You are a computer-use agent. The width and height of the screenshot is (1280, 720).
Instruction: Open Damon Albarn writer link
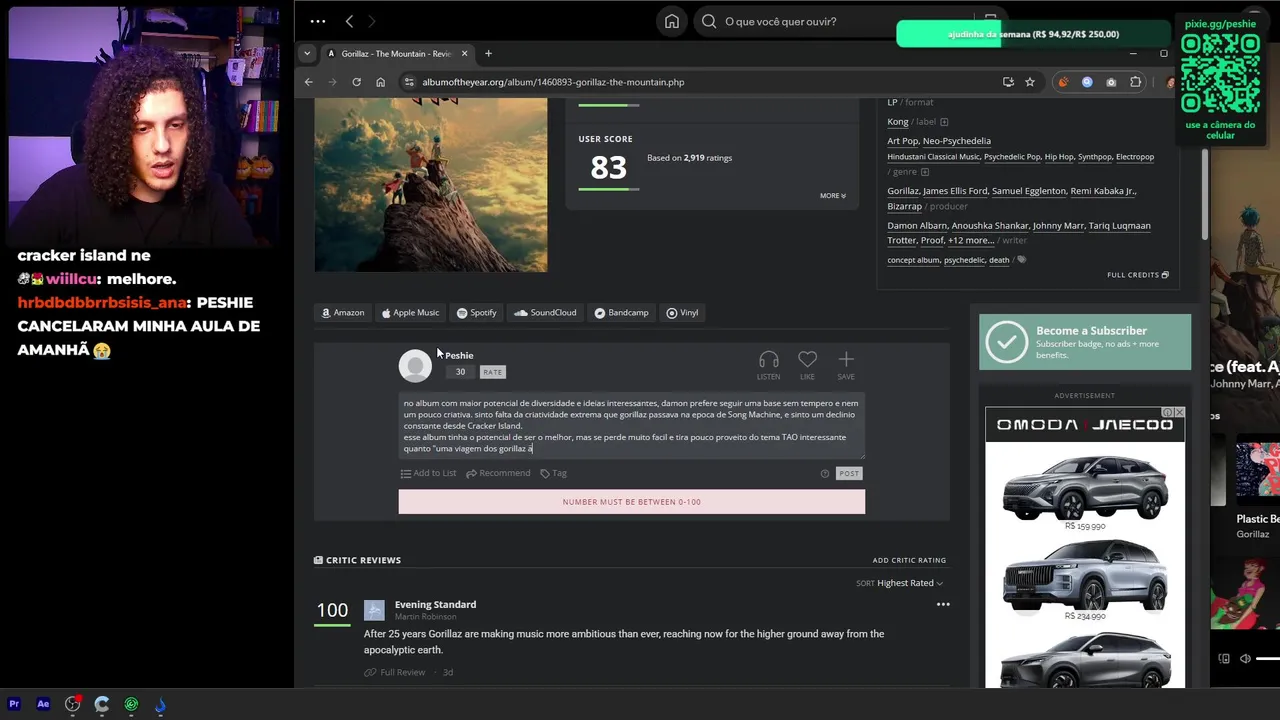pos(916,226)
